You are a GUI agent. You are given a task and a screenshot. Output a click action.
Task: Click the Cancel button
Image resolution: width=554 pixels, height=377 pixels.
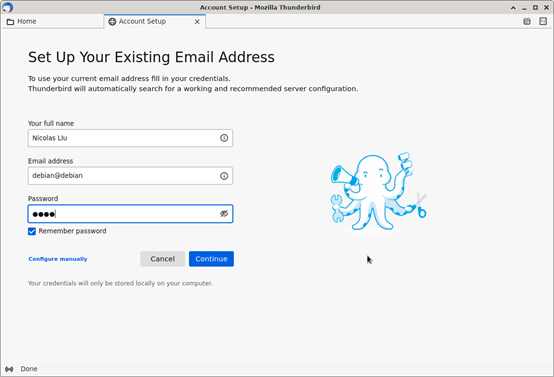[x=163, y=259]
